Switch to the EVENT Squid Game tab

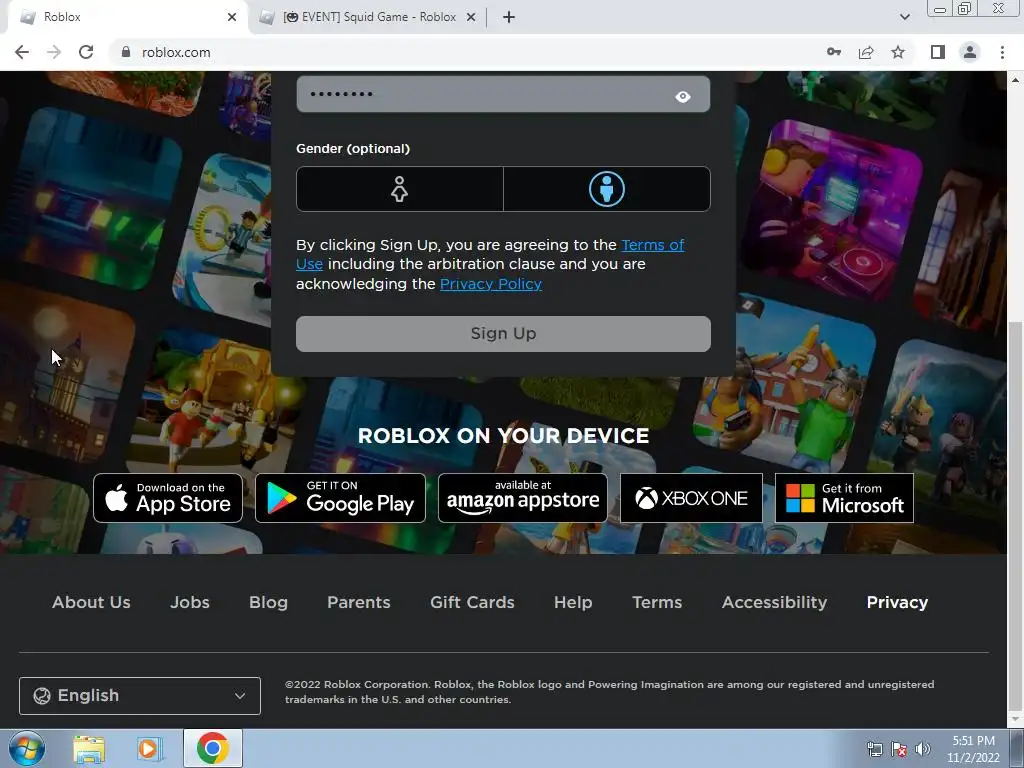368,17
